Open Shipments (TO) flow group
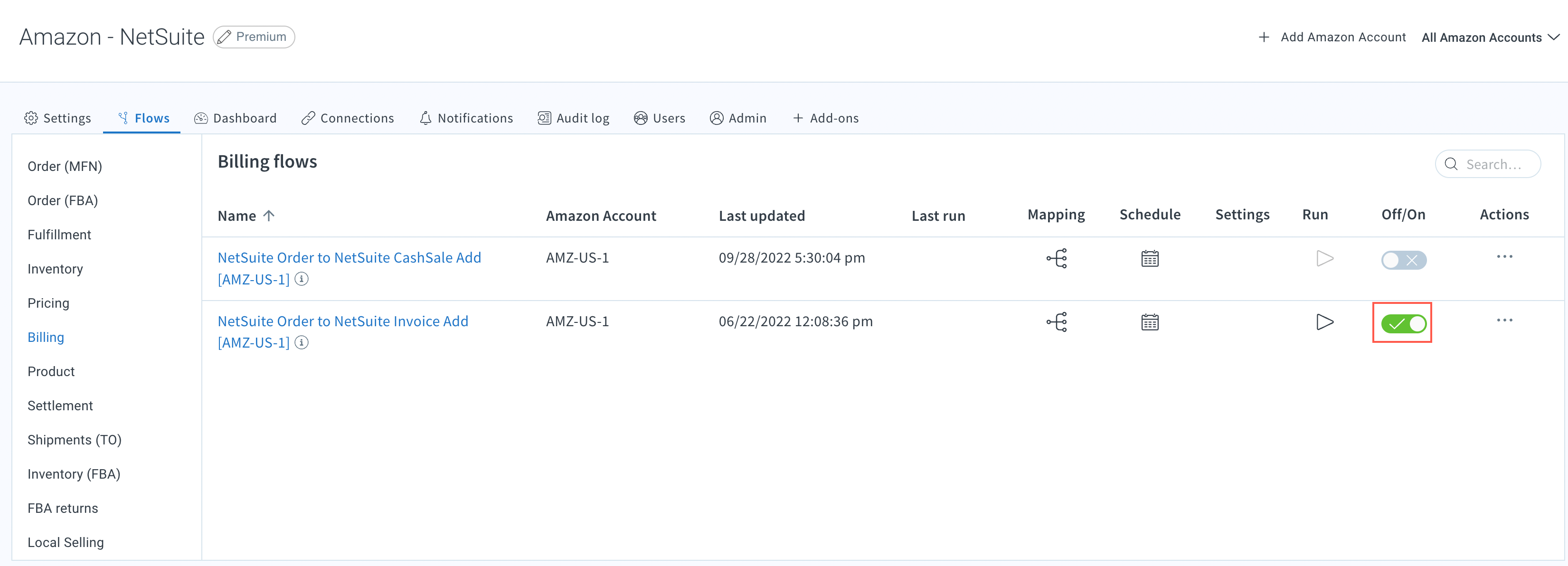 tap(74, 439)
